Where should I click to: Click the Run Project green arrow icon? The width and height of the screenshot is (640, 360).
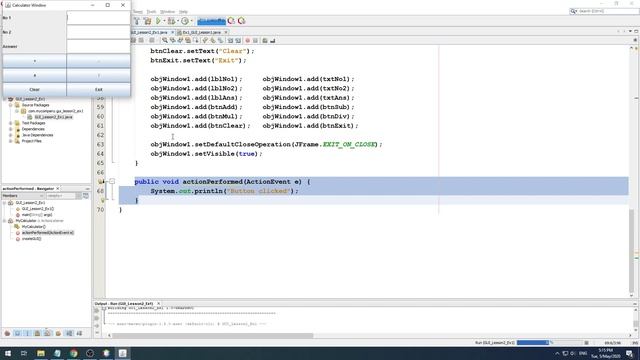[158, 21]
